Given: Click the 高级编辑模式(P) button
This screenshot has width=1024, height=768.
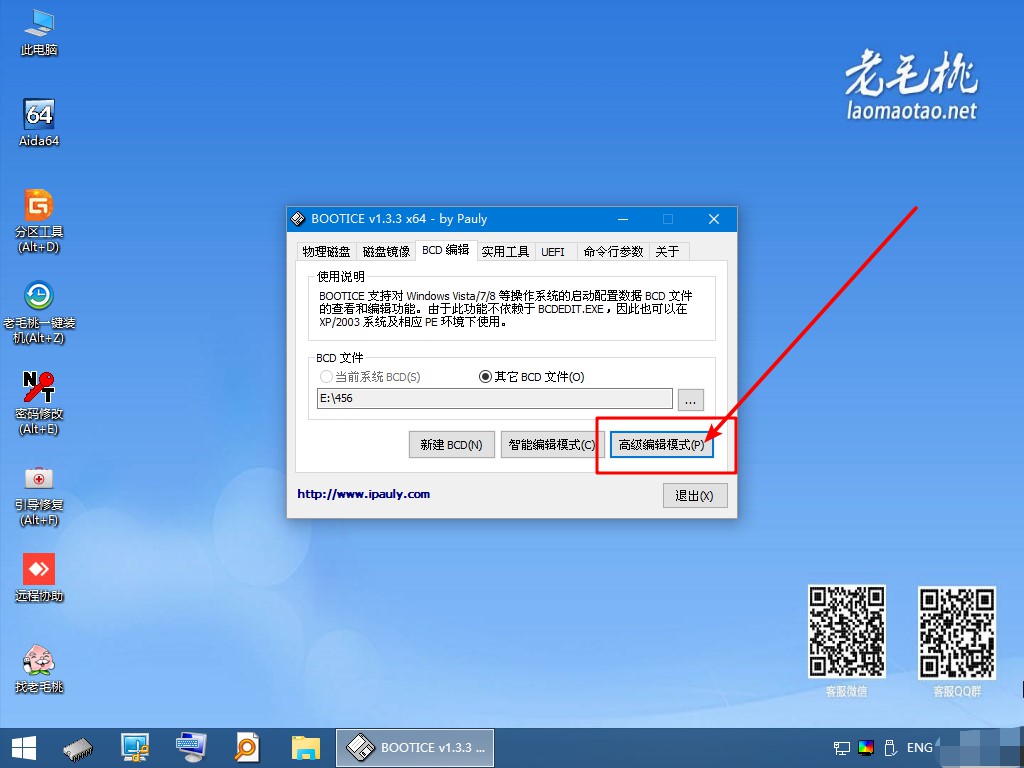Looking at the screenshot, I should tap(663, 444).
